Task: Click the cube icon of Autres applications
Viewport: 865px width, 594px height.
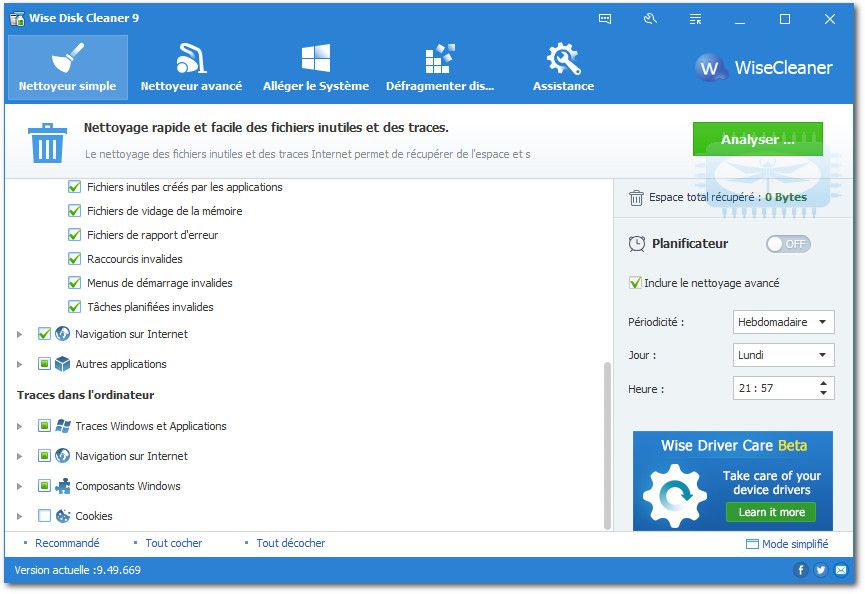Action: [x=62, y=364]
